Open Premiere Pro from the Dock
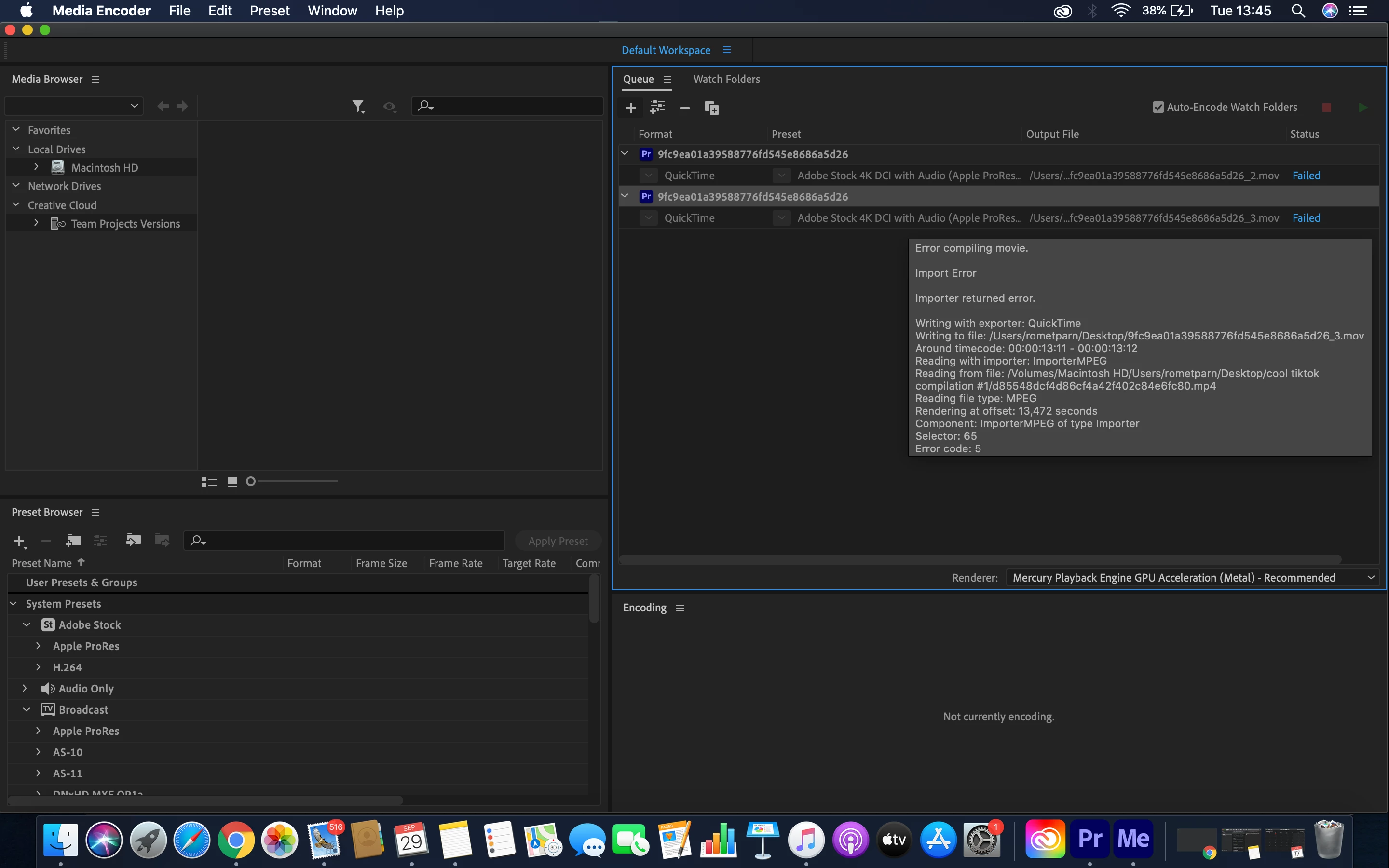The image size is (1389, 868). tap(1089, 839)
